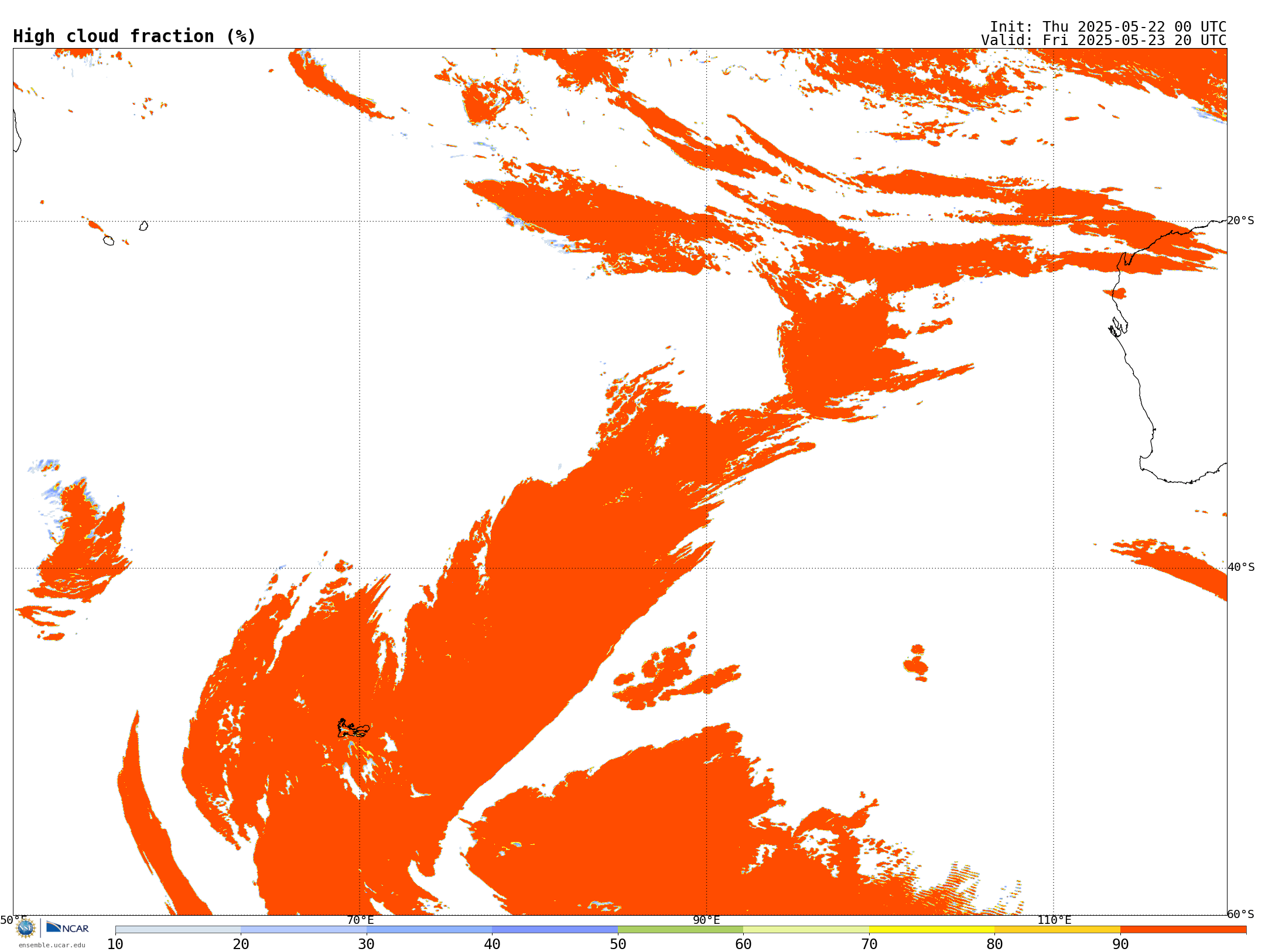Click the 30-40 blue colorbar segment
1265x952 pixels.
click(x=429, y=929)
